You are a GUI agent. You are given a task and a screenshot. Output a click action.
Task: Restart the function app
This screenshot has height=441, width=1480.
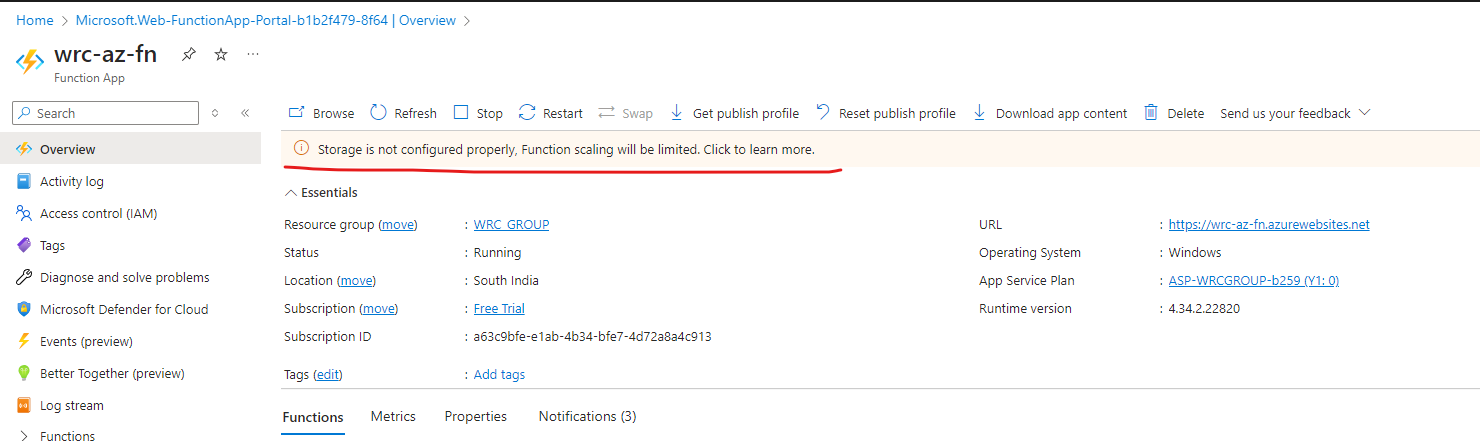point(550,113)
